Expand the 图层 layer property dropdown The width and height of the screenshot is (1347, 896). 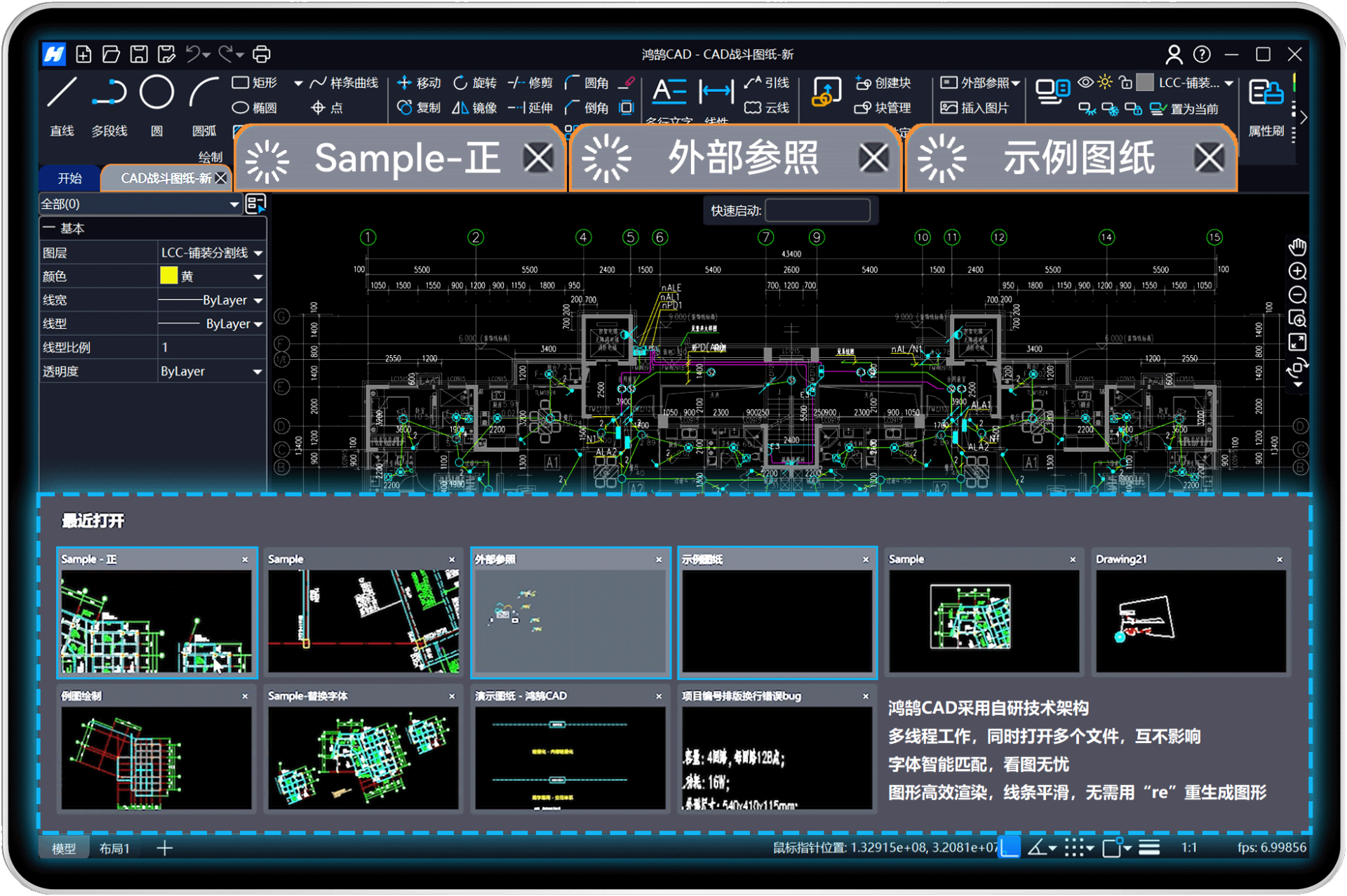click(258, 253)
